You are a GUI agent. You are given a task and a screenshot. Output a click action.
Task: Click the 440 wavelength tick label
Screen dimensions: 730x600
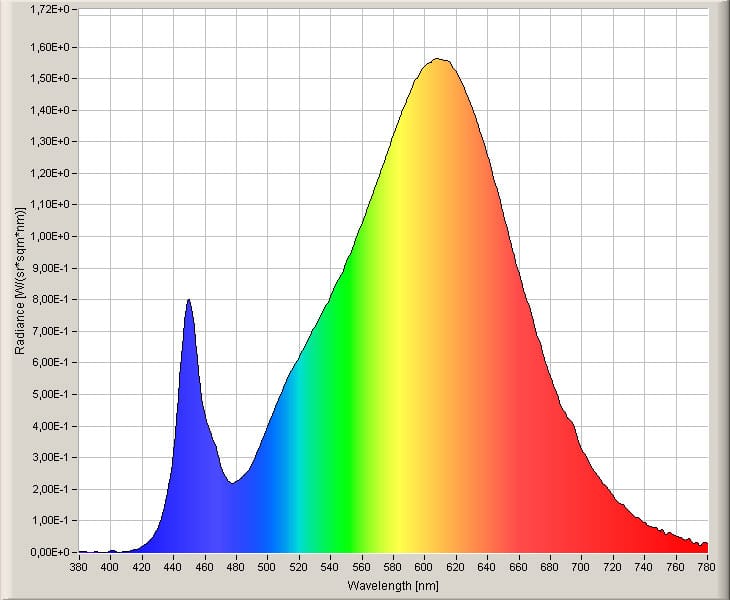(x=173, y=567)
